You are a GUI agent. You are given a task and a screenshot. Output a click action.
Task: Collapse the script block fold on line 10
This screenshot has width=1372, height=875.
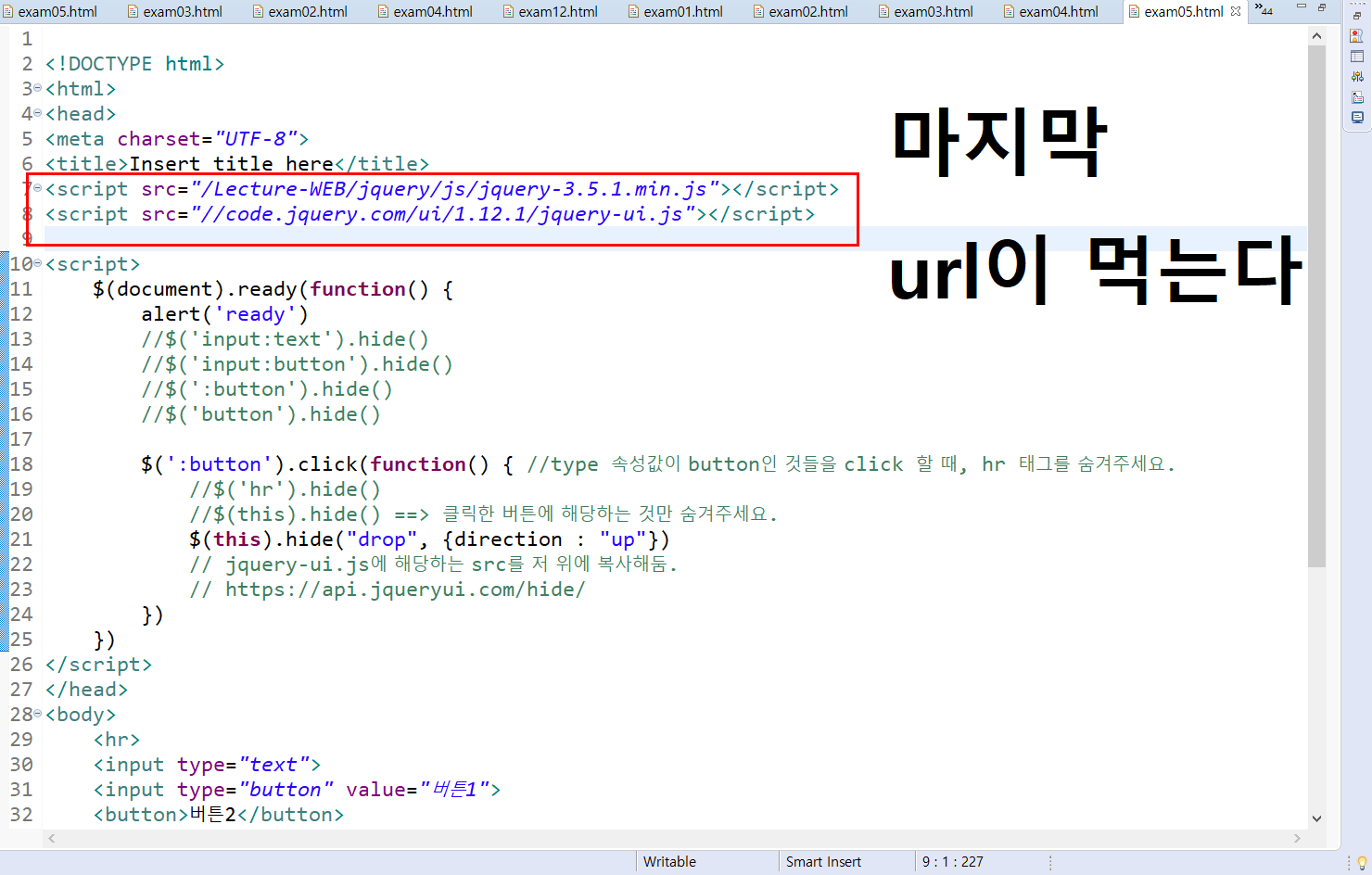(38, 263)
